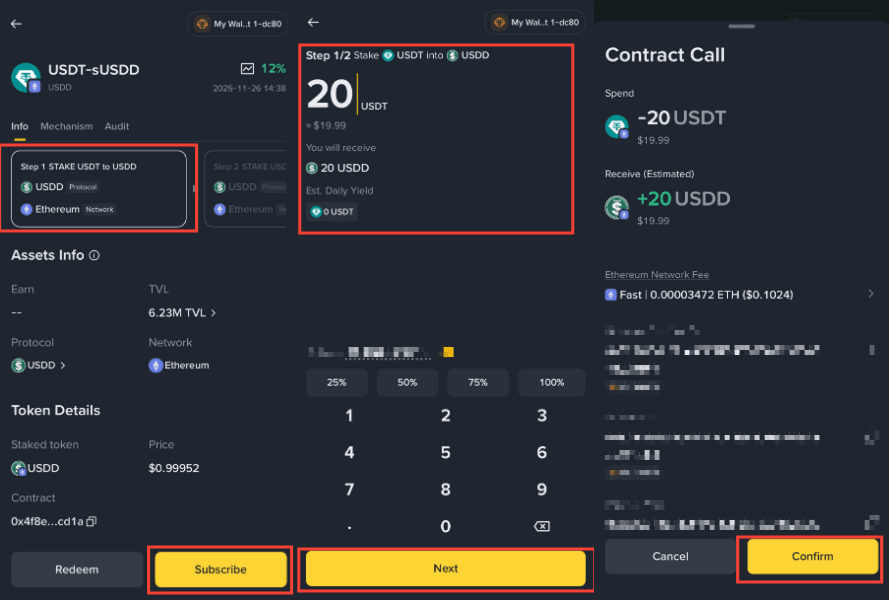Switch to the Audit tab

click(x=117, y=126)
